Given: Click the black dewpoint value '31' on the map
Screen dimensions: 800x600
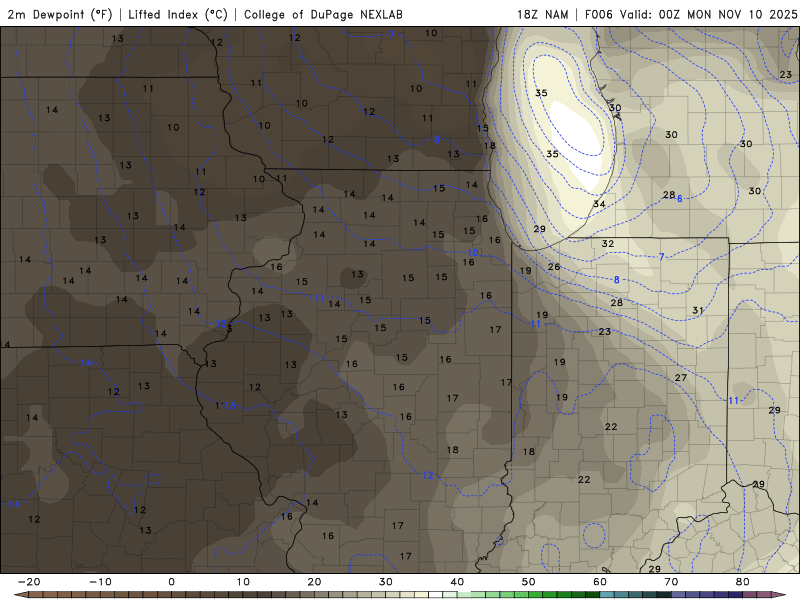Looking at the screenshot, I should tap(698, 310).
